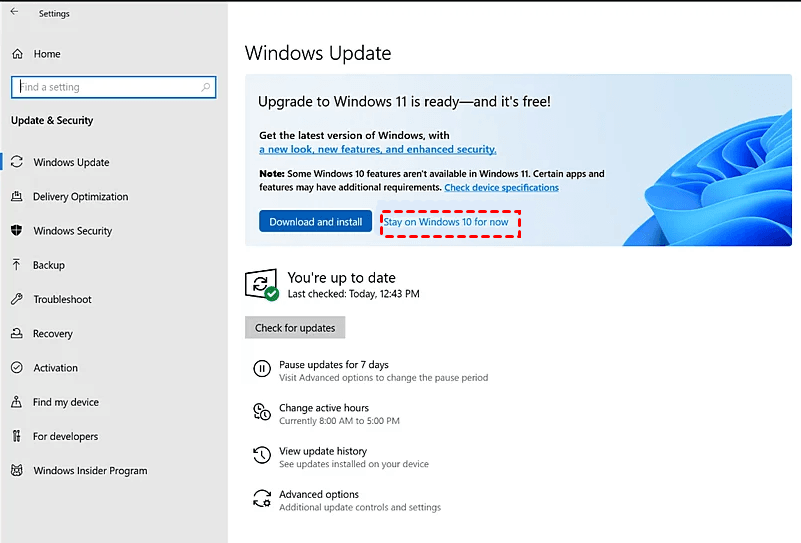
Task: Click the Recovery icon
Action: coord(17,333)
